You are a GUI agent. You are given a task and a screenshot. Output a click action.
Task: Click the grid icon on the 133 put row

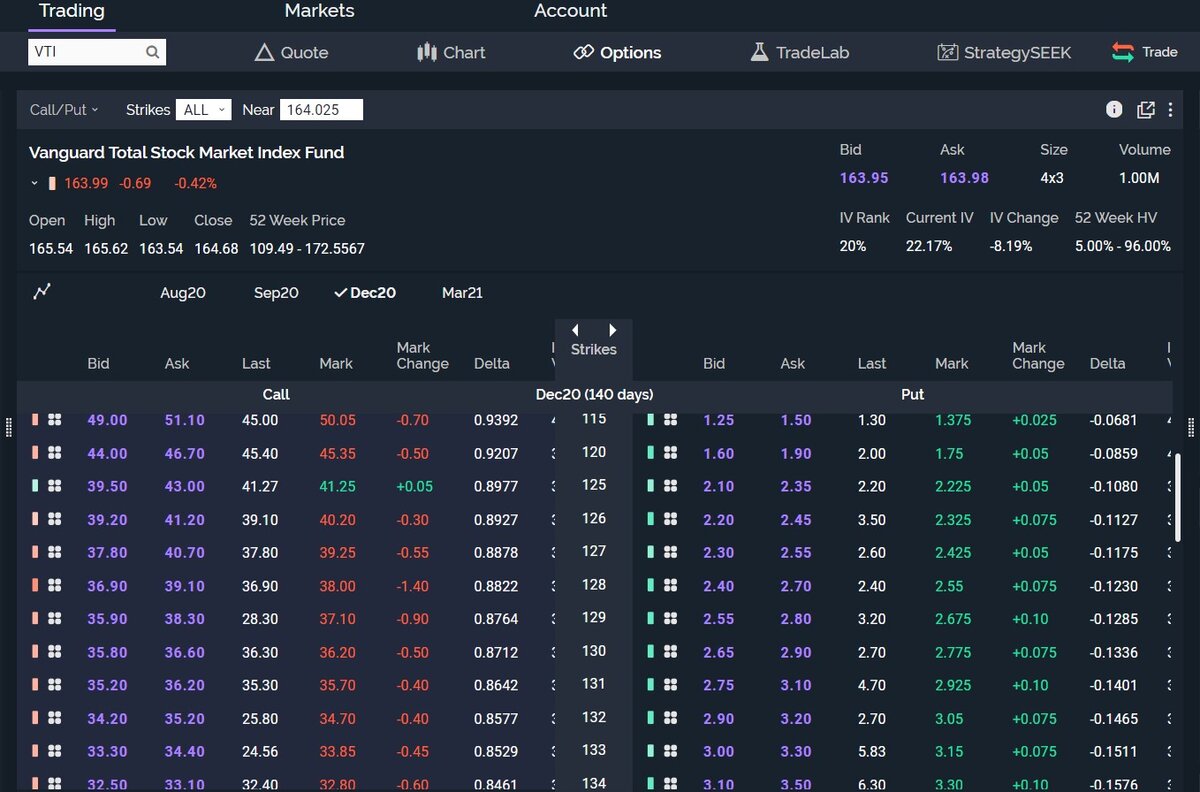(x=671, y=751)
